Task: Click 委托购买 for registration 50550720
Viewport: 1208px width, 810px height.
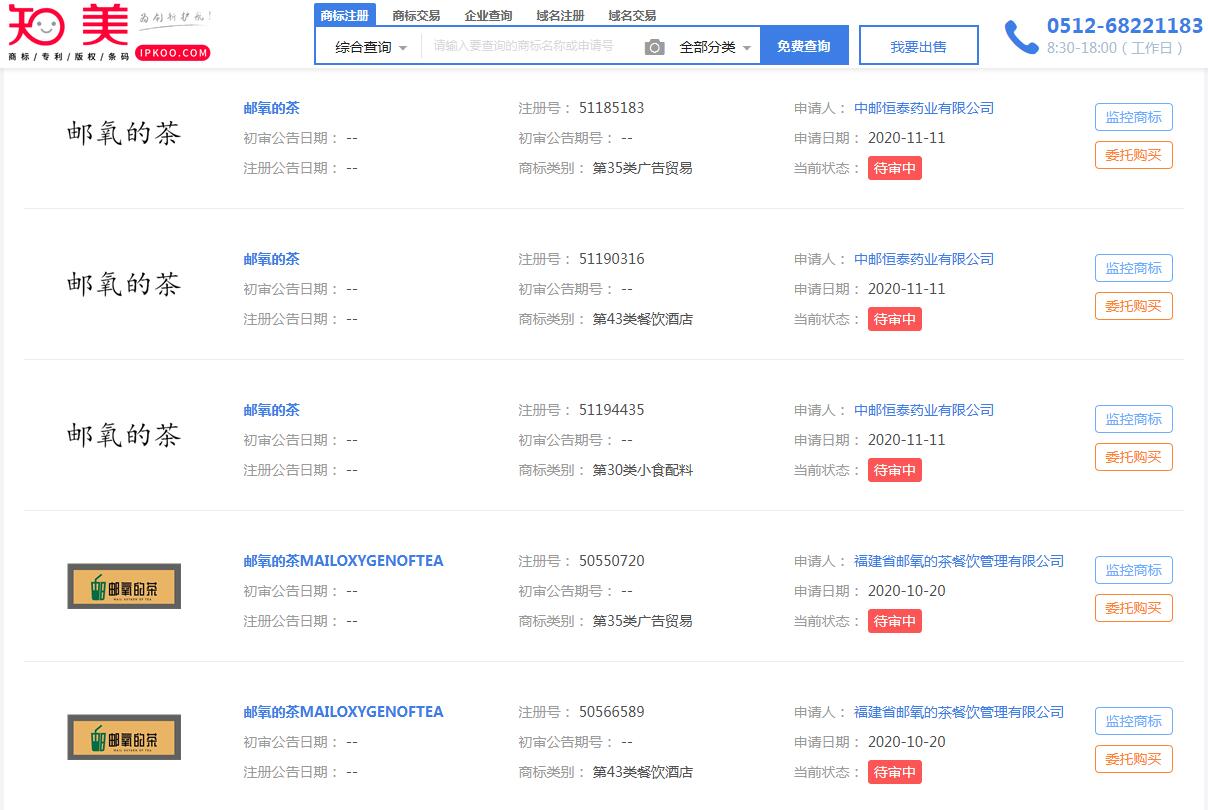Action: pos(1134,608)
